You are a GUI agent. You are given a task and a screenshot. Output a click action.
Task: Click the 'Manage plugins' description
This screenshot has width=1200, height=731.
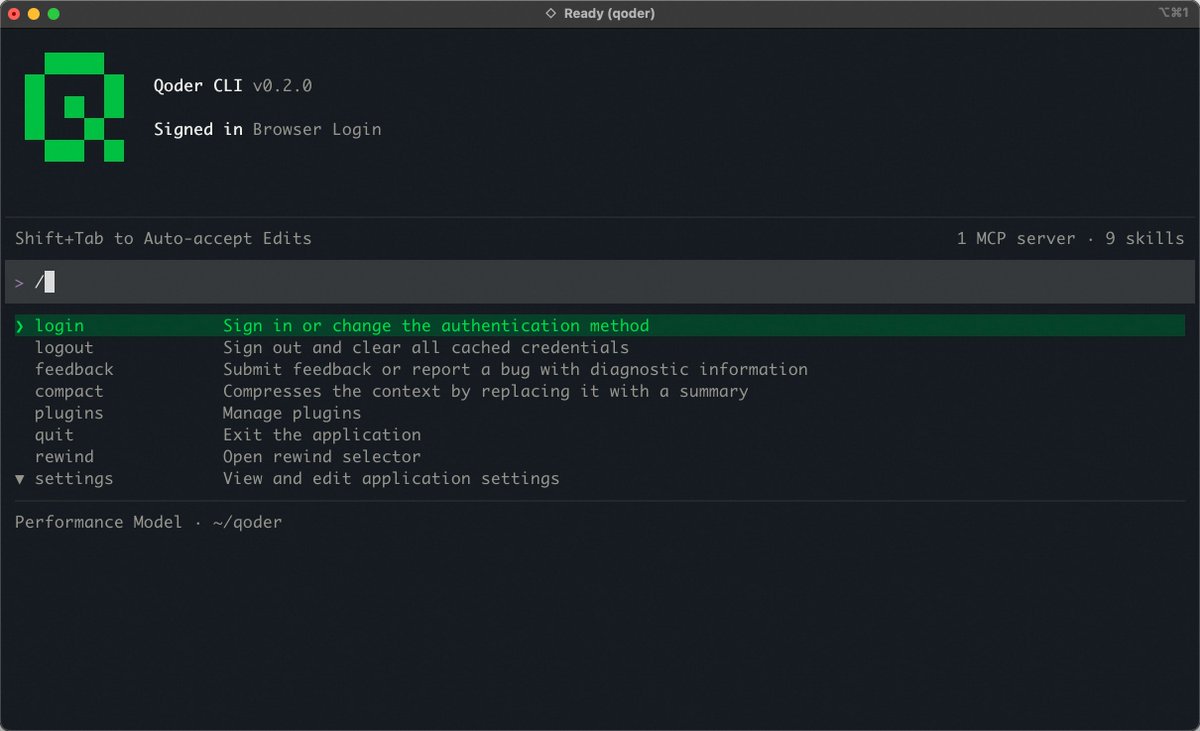(x=292, y=413)
